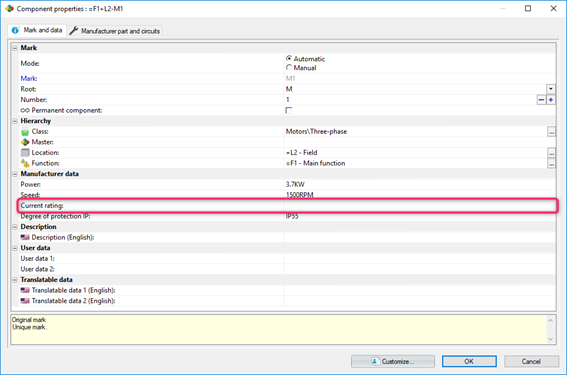Click the minus button for Number
Screen dimensions: 567x375
[x=541, y=100]
